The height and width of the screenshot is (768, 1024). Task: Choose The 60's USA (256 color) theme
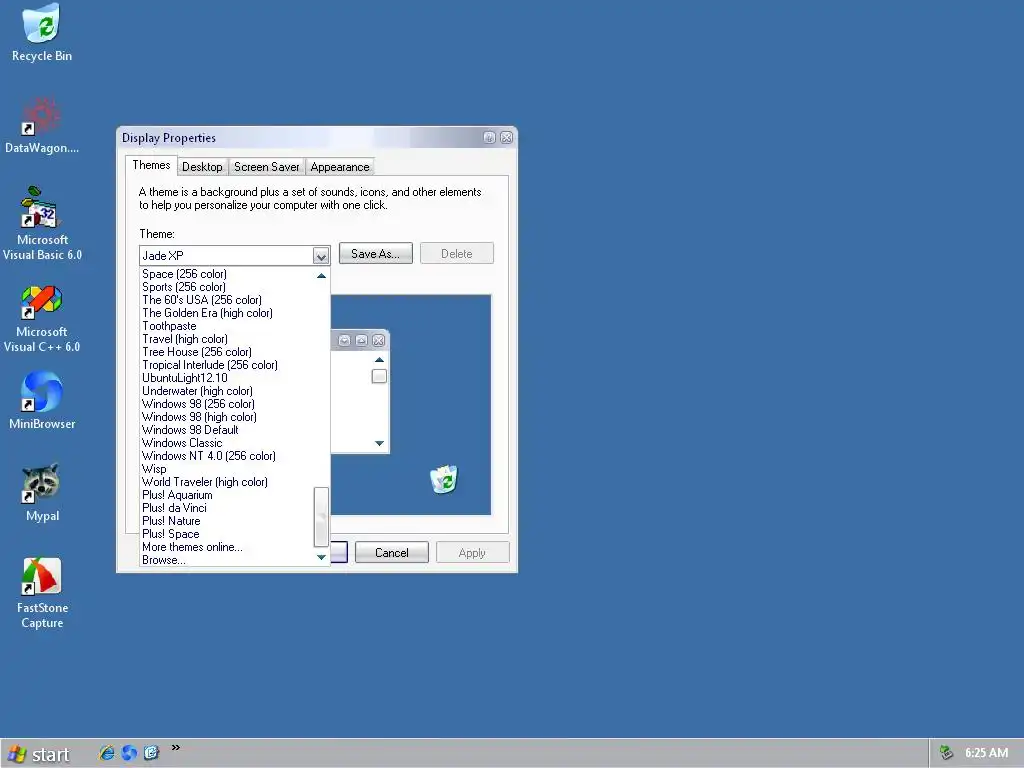point(227,300)
